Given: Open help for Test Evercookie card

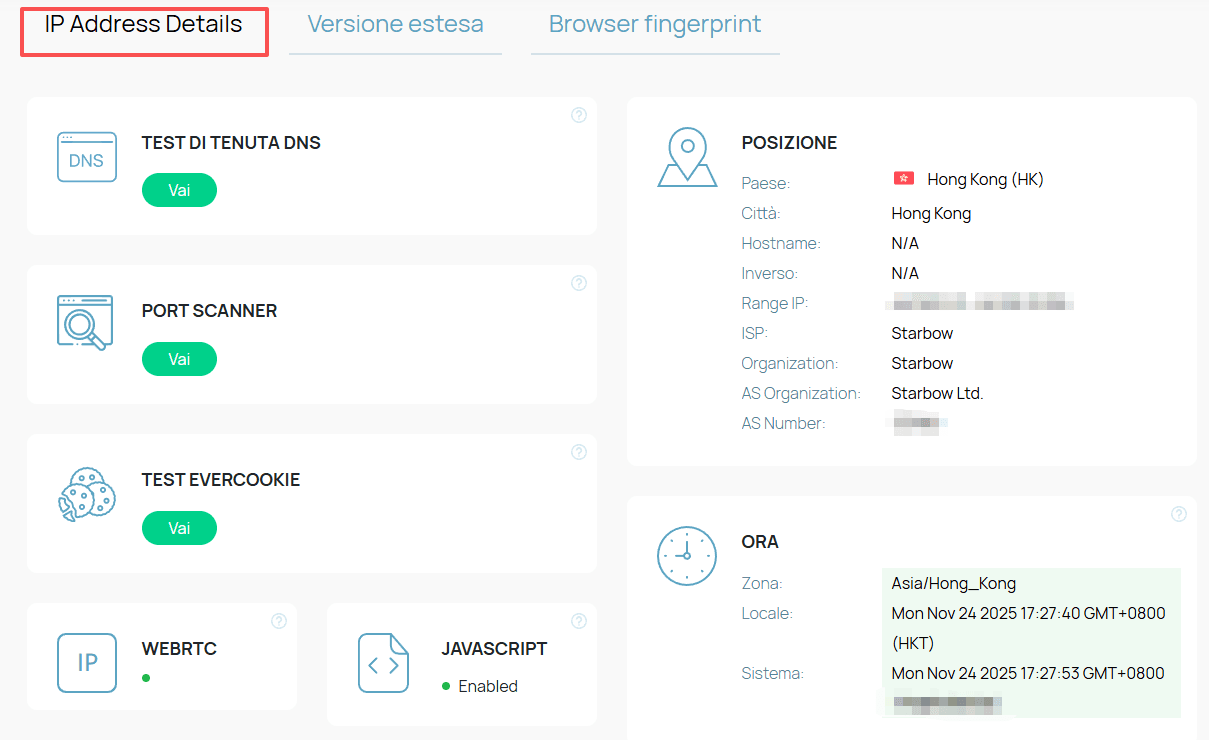Looking at the screenshot, I should tap(579, 452).
